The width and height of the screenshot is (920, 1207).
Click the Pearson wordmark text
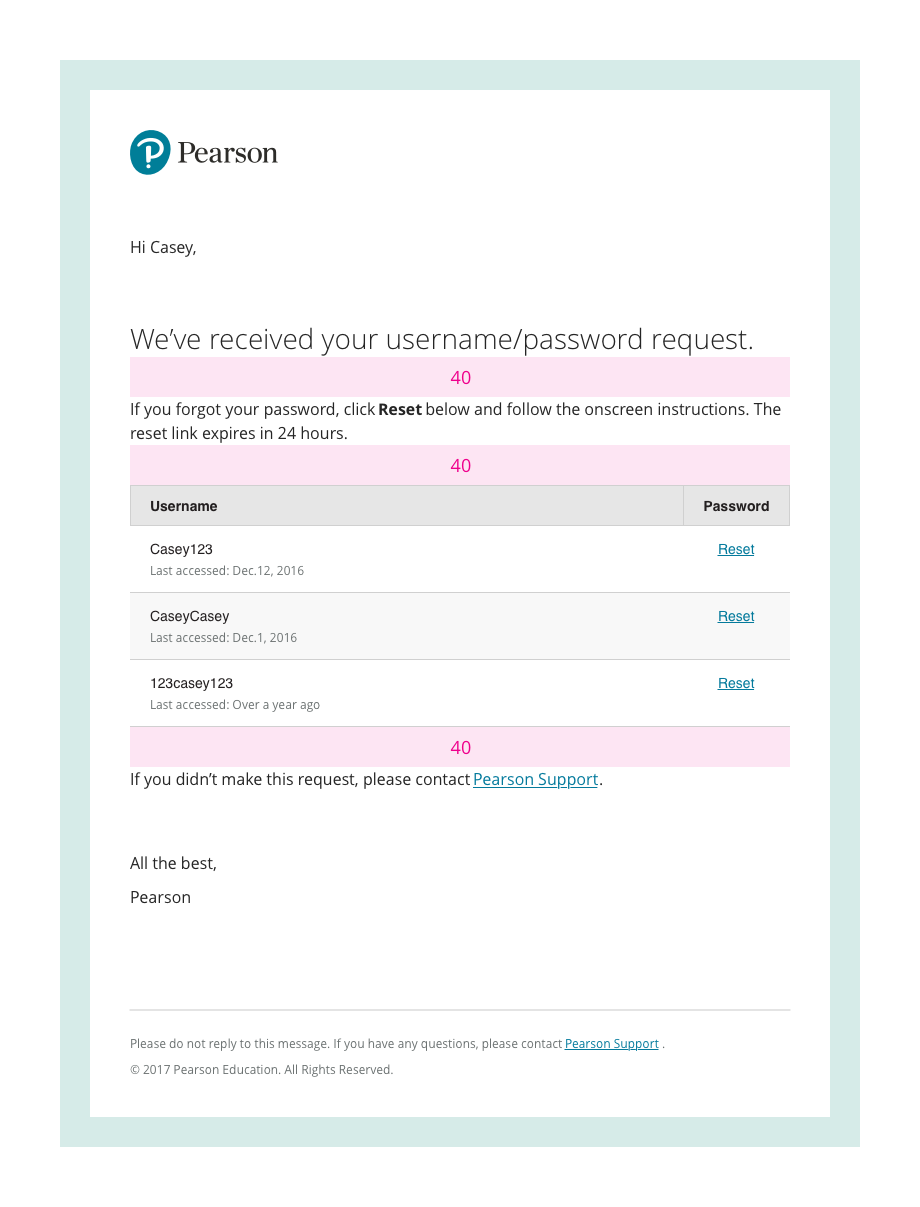pos(227,153)
